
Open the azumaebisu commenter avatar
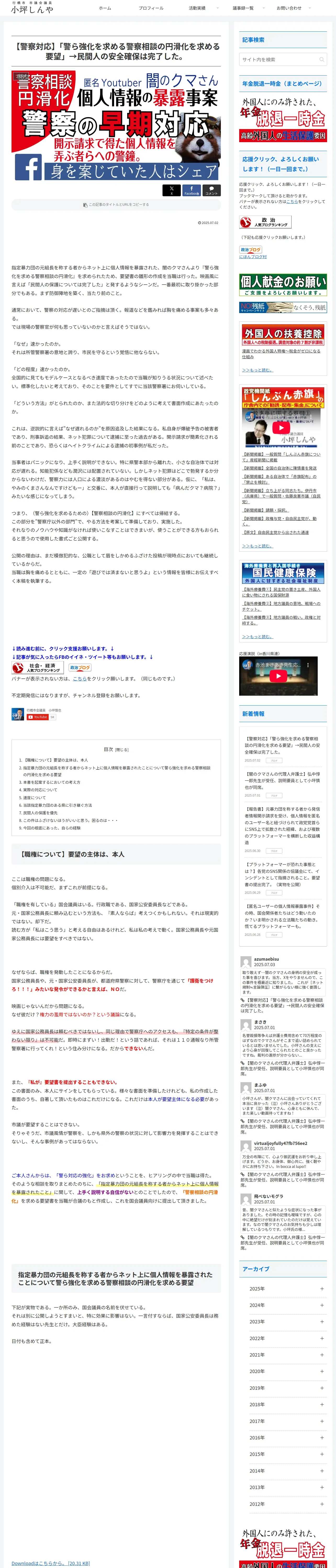[x=246, y=962]
